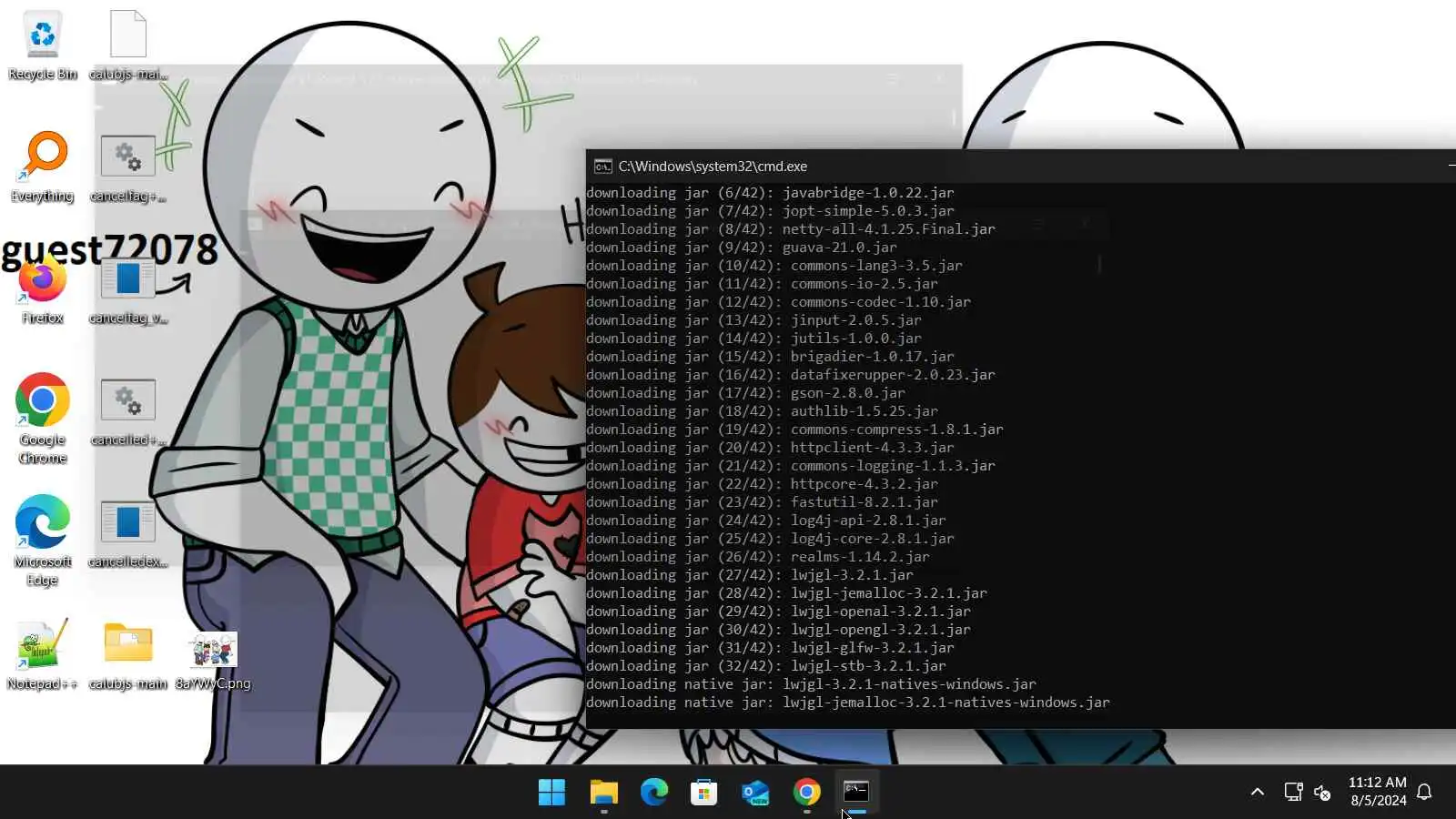
Task: Click the httpcore-4.3.2.jar line
Action: tap(762, 484)
